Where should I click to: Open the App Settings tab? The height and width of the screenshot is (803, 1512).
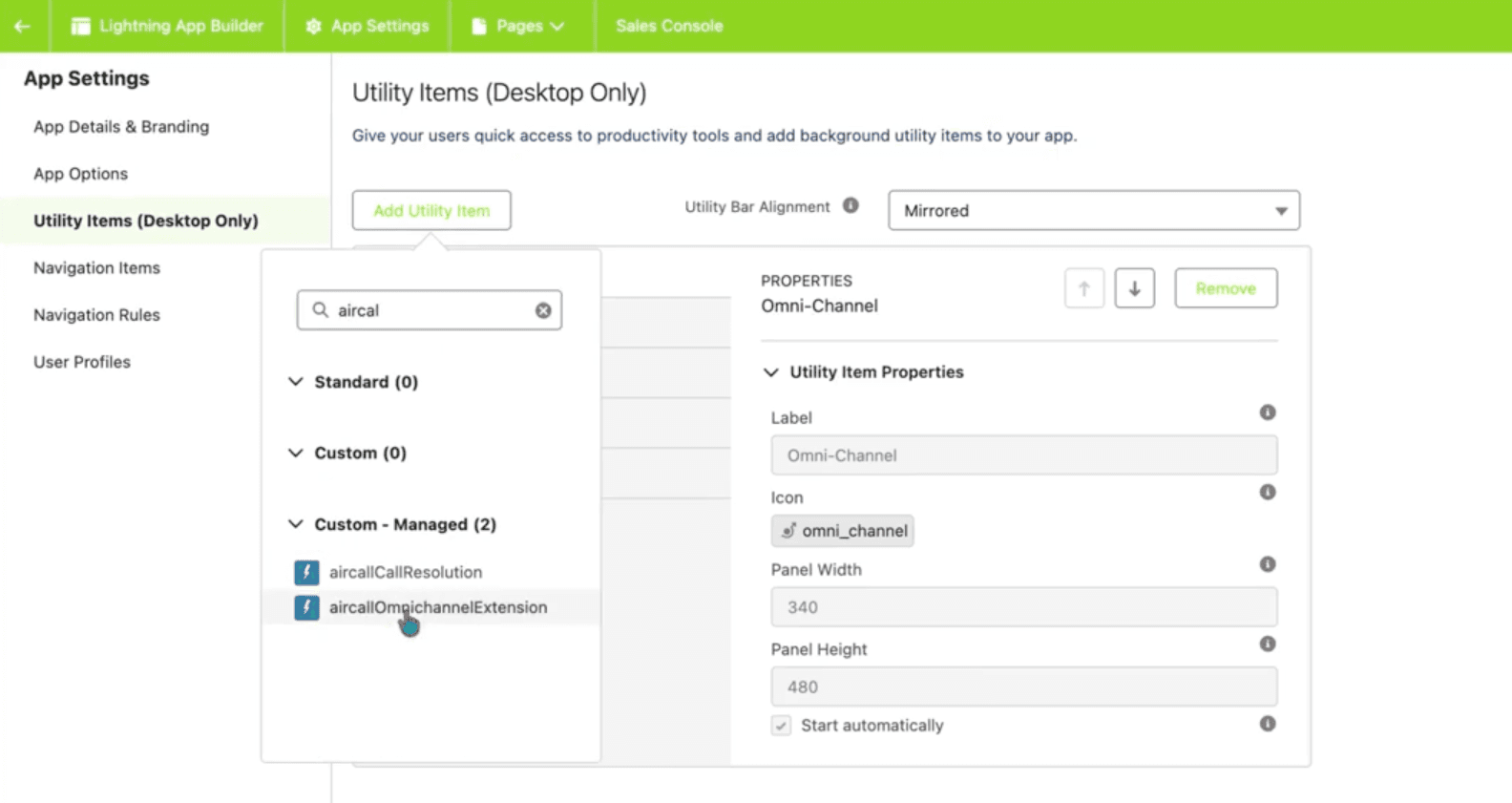pyautogui.click(x=367, y=26)
